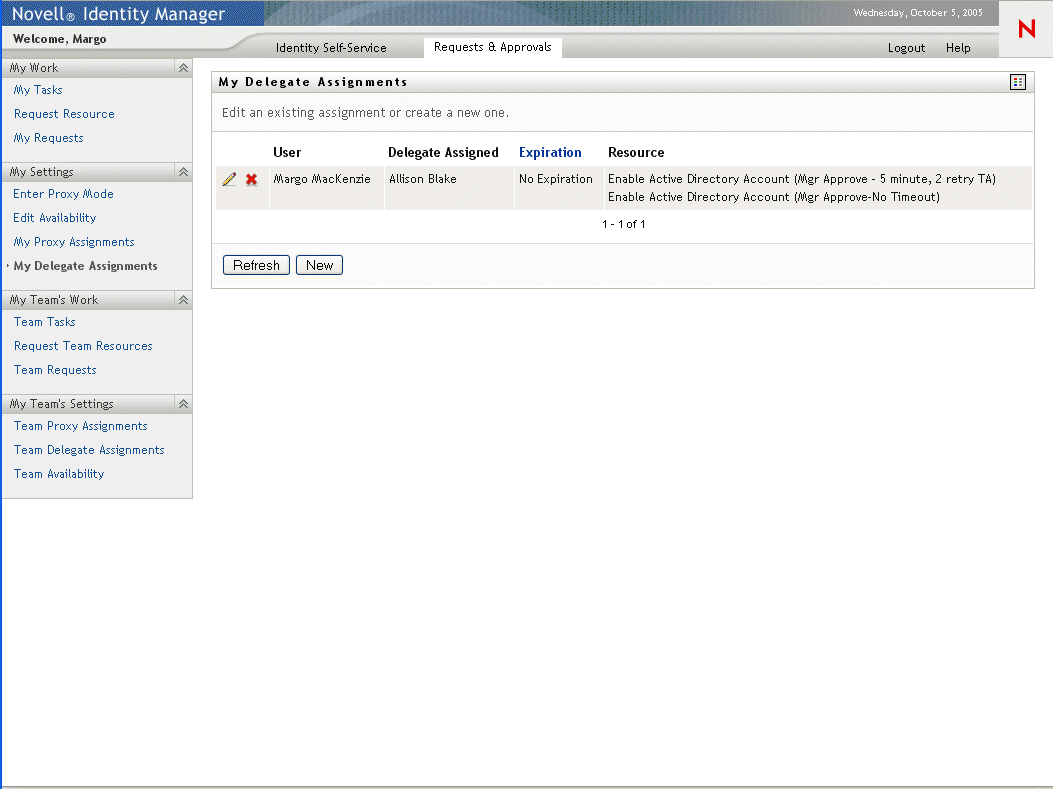The height and width of the screenshot is (789, 1053).
Task: Click the Logout link
Action: click(906, 48)
